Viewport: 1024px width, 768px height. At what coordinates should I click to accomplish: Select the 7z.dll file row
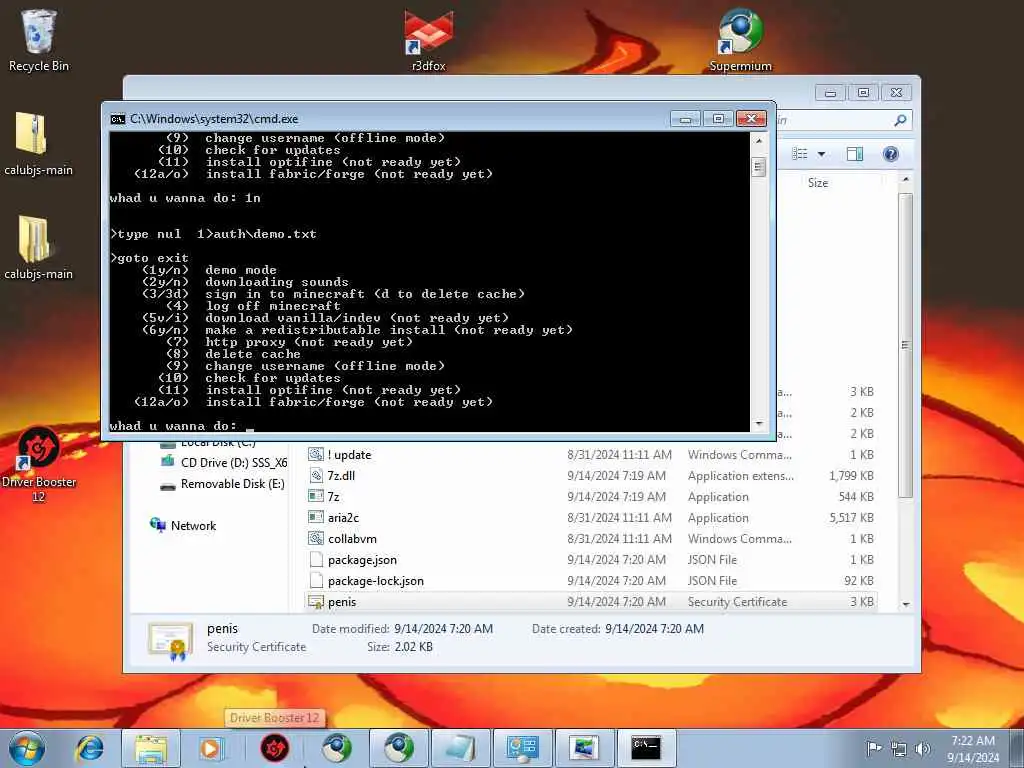tap(591, 475)
